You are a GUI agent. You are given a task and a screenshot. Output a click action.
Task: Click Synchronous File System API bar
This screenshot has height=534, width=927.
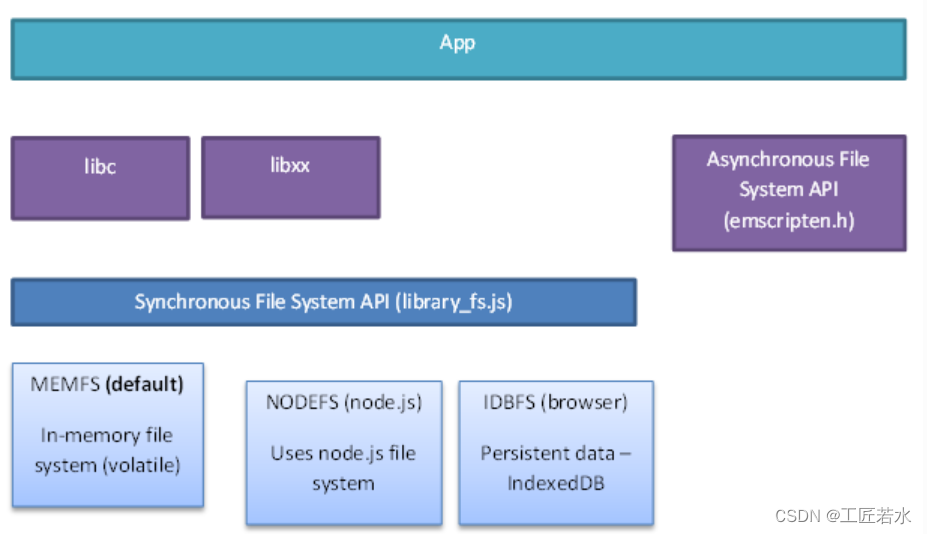tap(324, 302)
